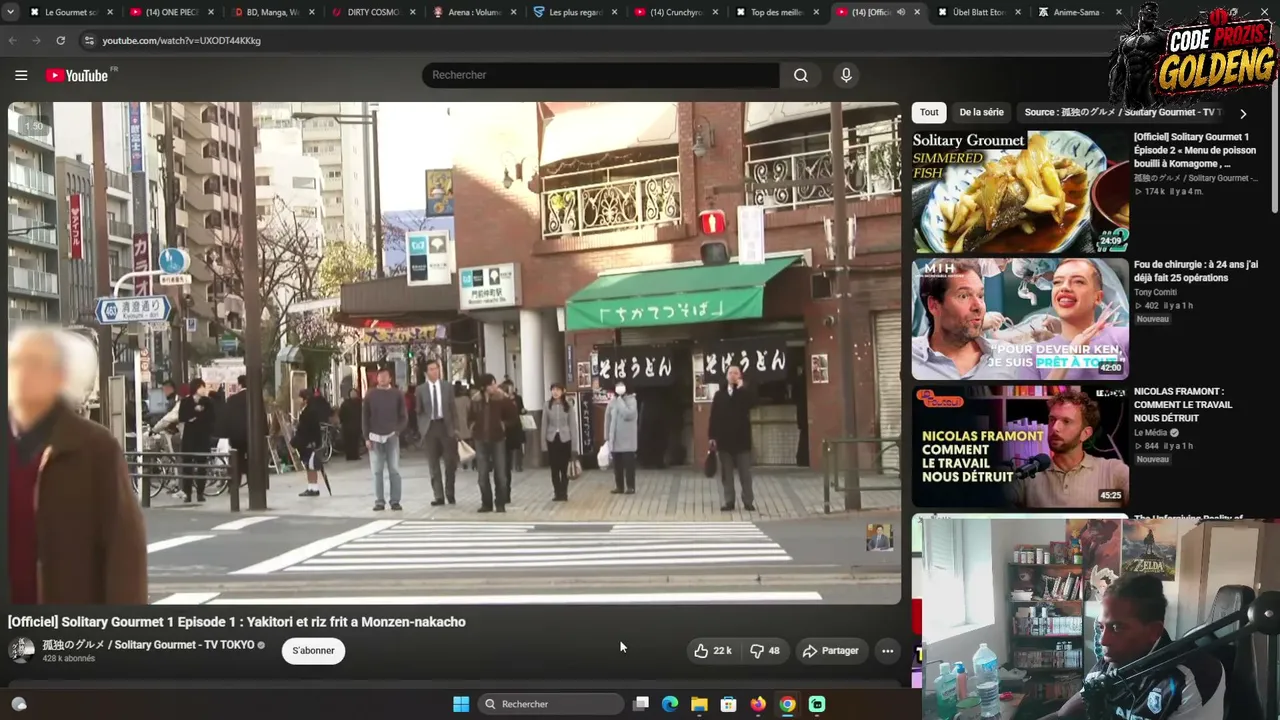
Task: Go back with the browser back arrow
Action: coord(13,40)
